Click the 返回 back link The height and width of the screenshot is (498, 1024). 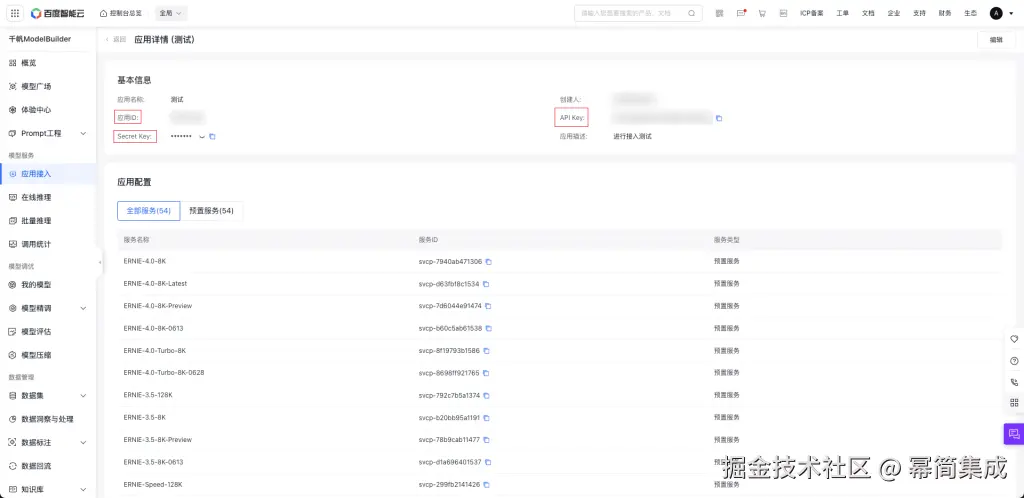[x=116, y=40]
